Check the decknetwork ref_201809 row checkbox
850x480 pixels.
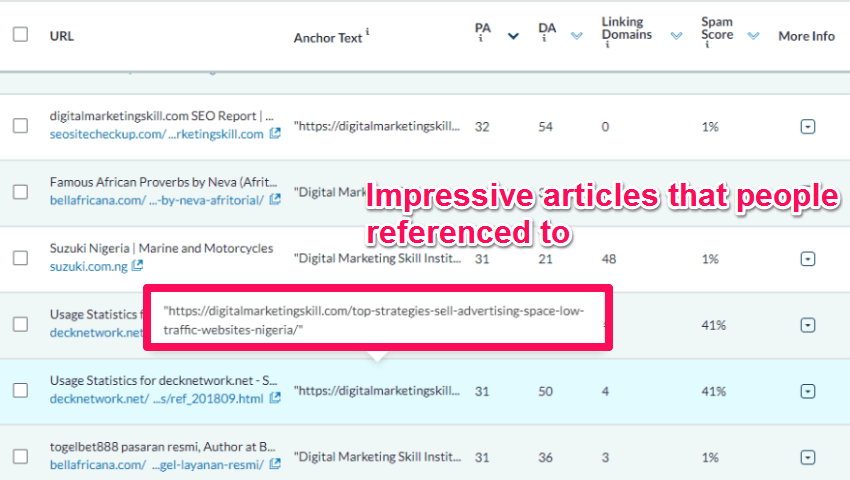pyautogui.click(x=21, y=391)
